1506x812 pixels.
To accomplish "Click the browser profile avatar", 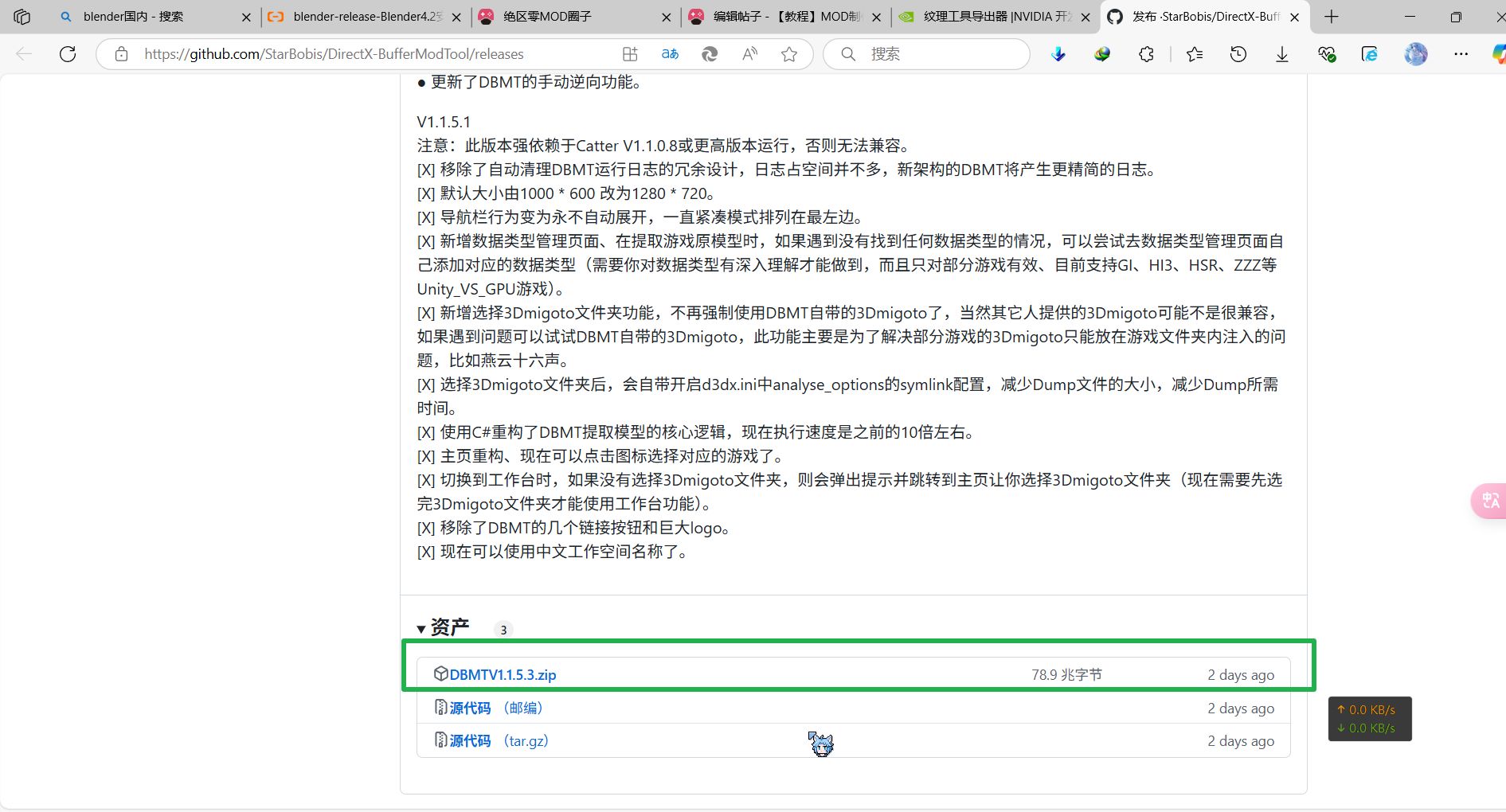I will coord(1415,54).
